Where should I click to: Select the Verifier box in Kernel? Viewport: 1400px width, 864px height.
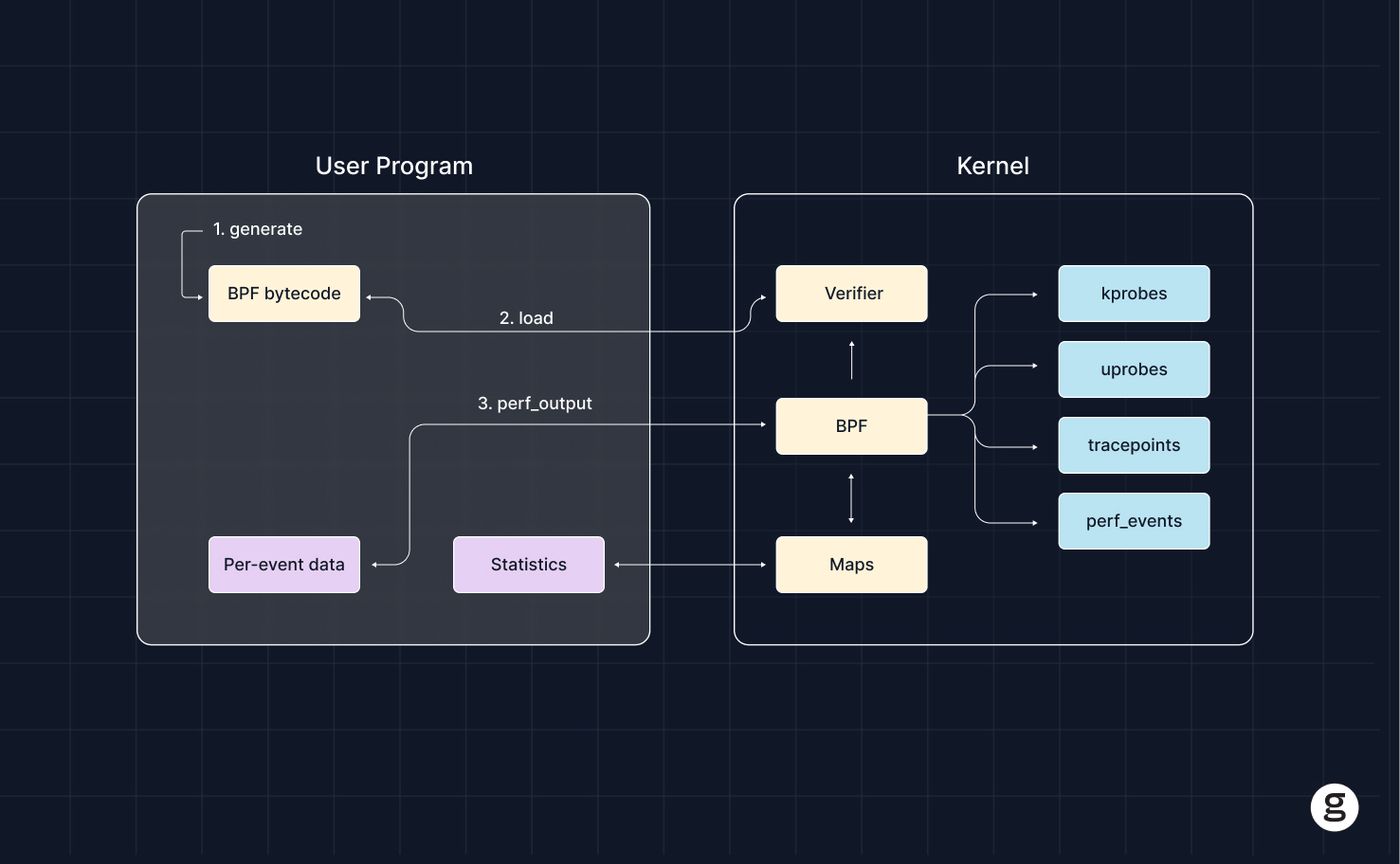pyautogui.click(x=852, y=293)
